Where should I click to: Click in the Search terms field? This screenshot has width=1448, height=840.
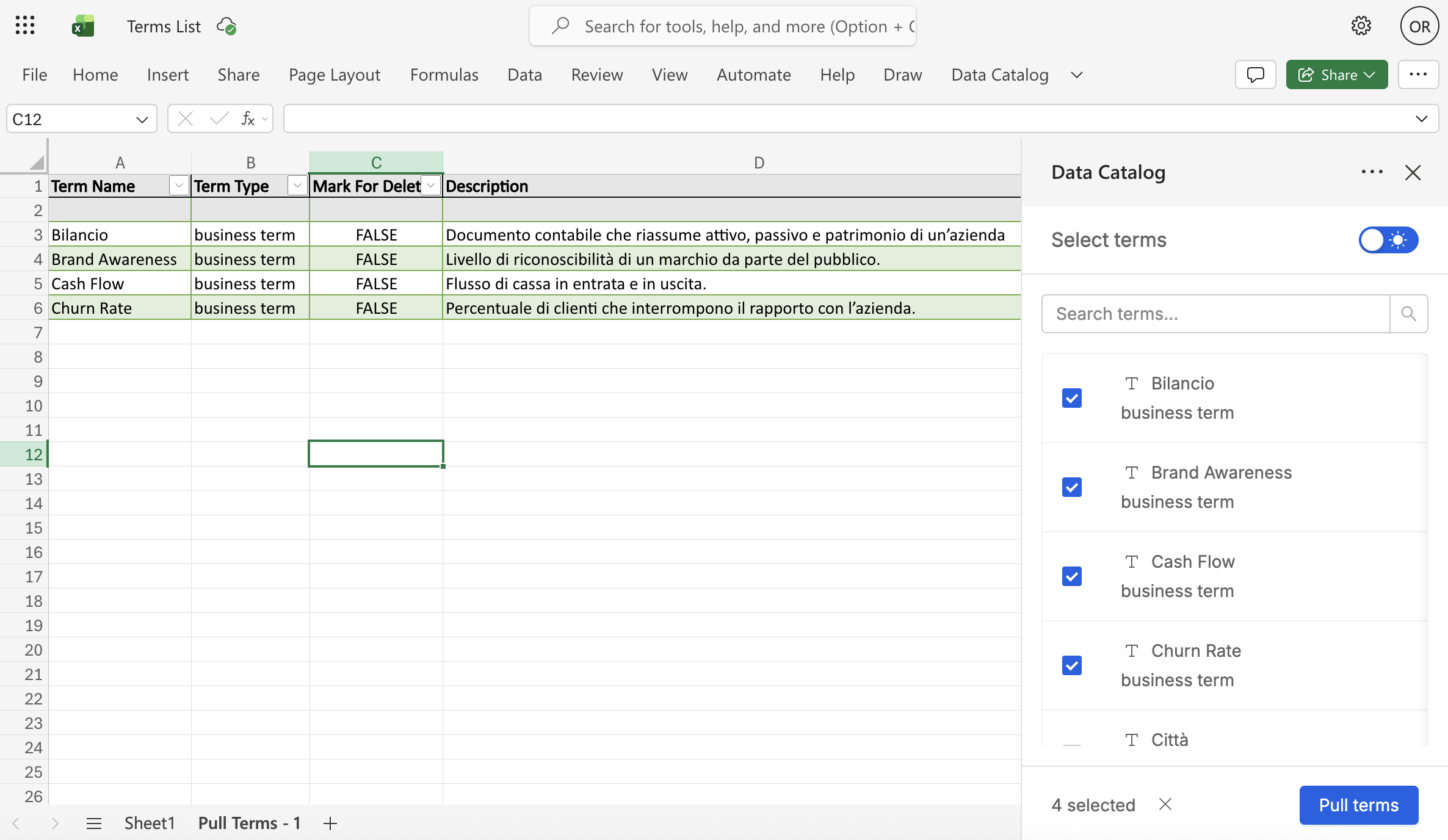click(x=1215, y=314)
